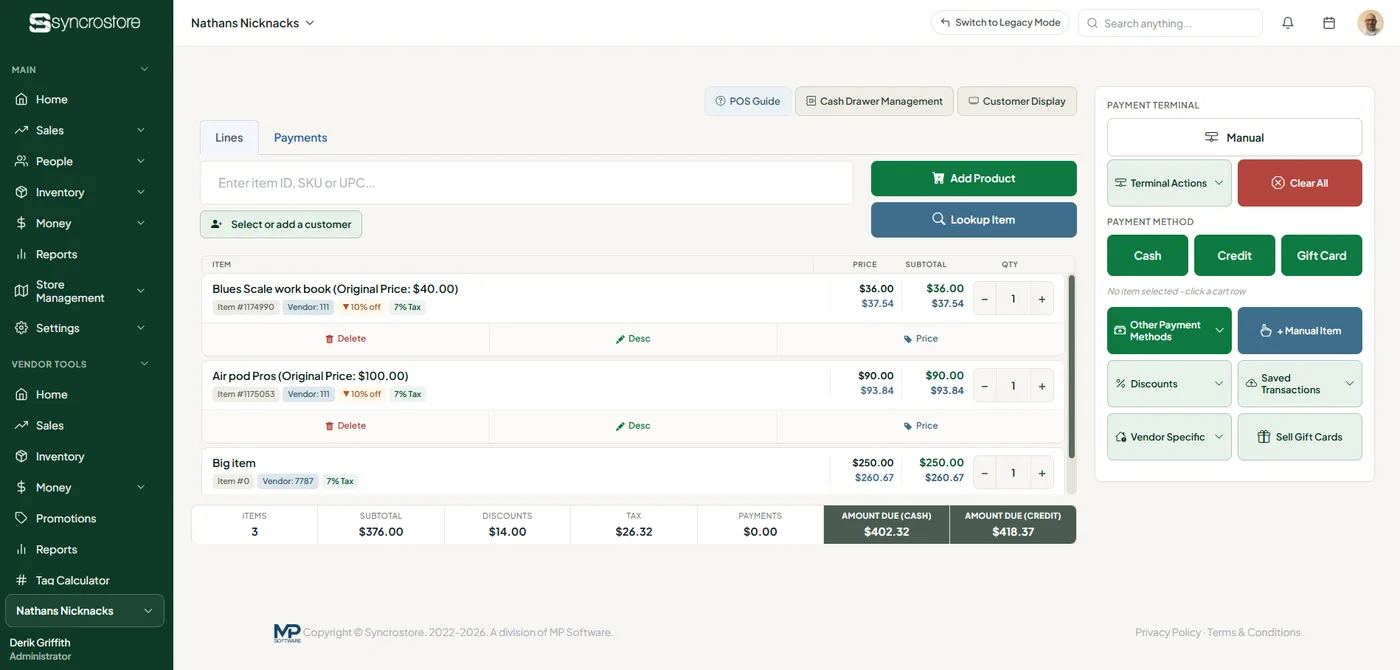The height and width of the screenshot is (670, 1400).
Task: Click the People icon in sidebar
Action: (21, 161)
